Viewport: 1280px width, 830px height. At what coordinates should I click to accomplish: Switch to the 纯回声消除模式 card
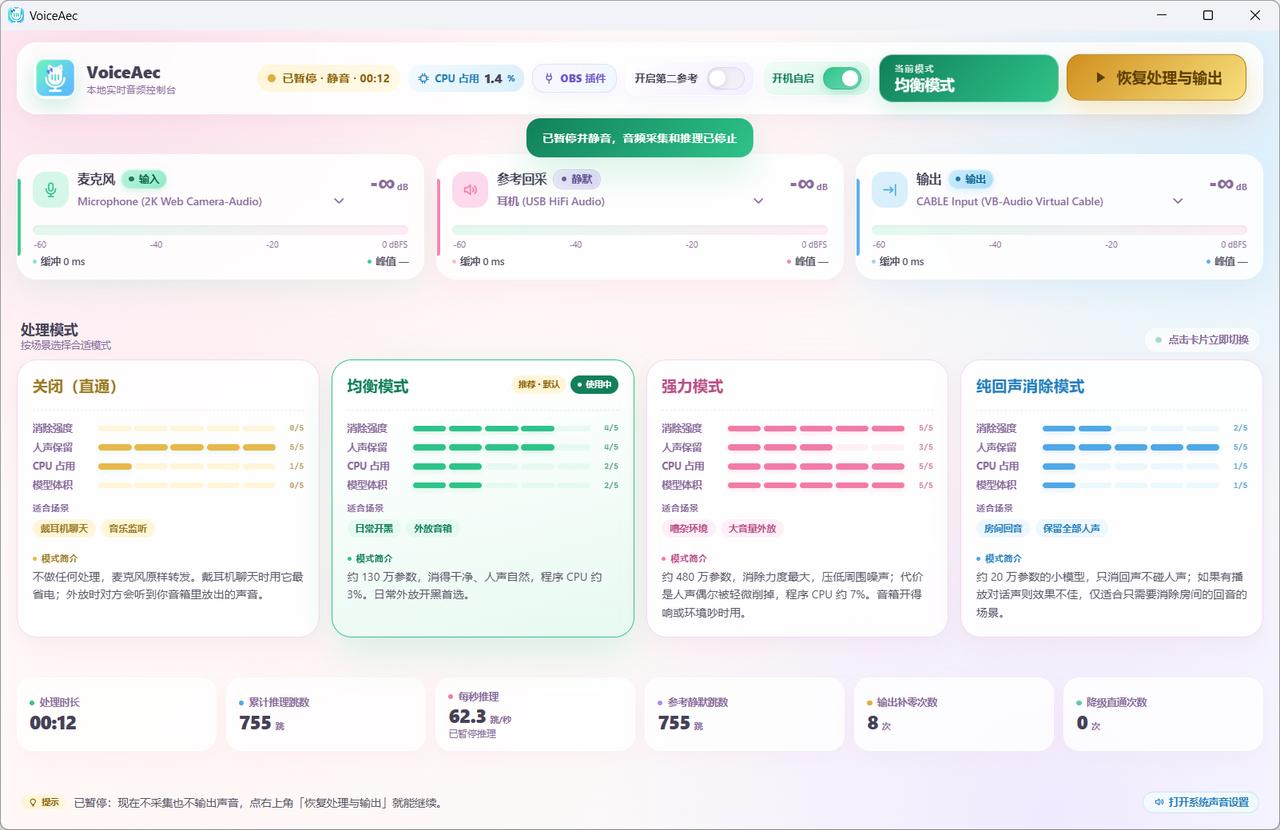pos(1112,498)
